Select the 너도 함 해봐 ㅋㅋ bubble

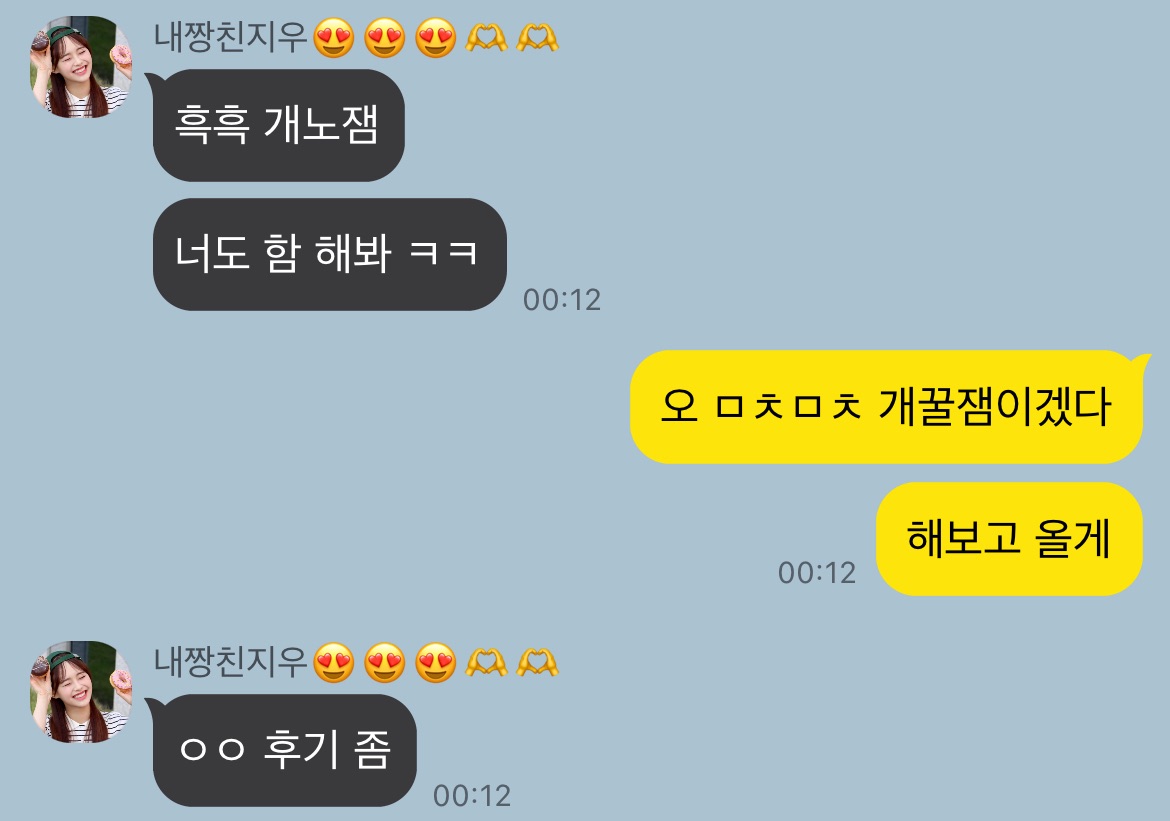point(330,255)
